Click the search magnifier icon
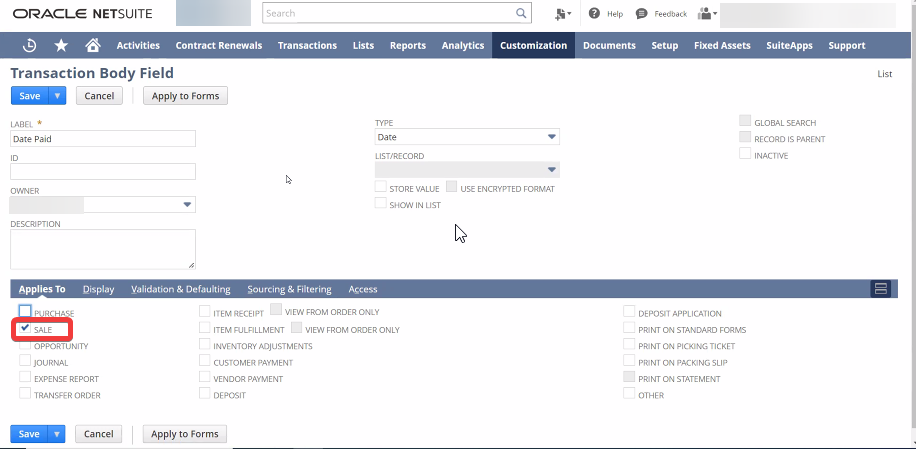 point(521,13)
